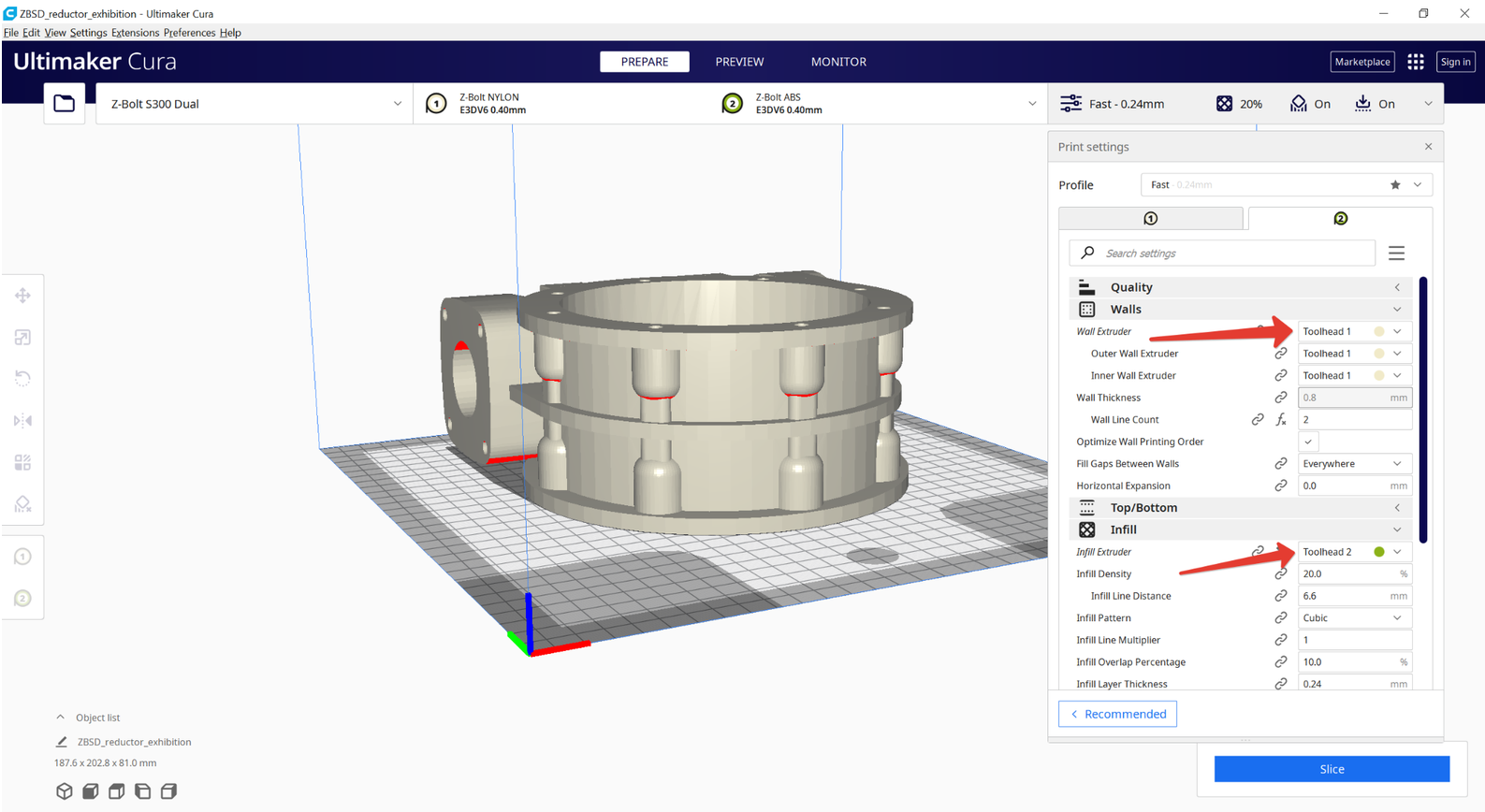Click the Slice button
The height and width of the screenshot is (812, 1485).
coord(1332,769)
